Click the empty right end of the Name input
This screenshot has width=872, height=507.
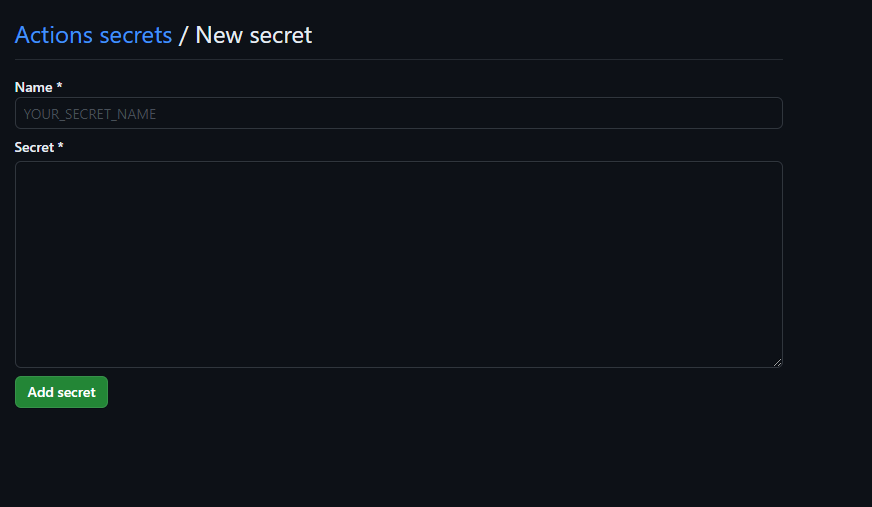tap(723, 113)
